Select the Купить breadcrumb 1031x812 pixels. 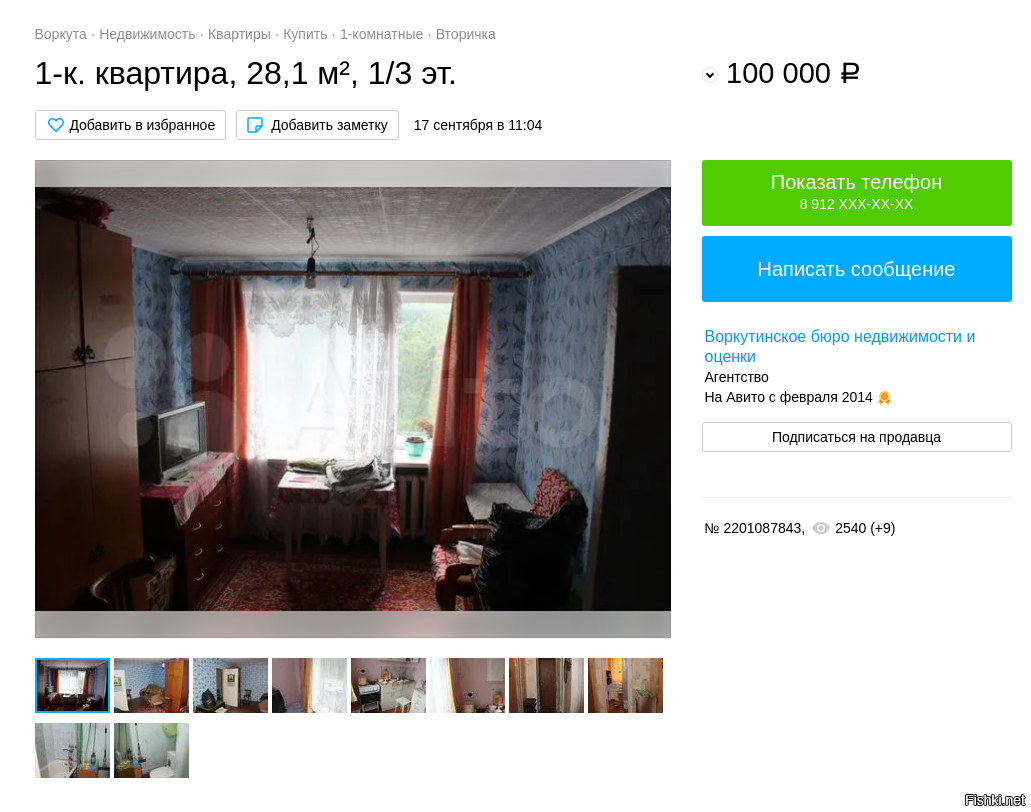click(x=305, y=34)
